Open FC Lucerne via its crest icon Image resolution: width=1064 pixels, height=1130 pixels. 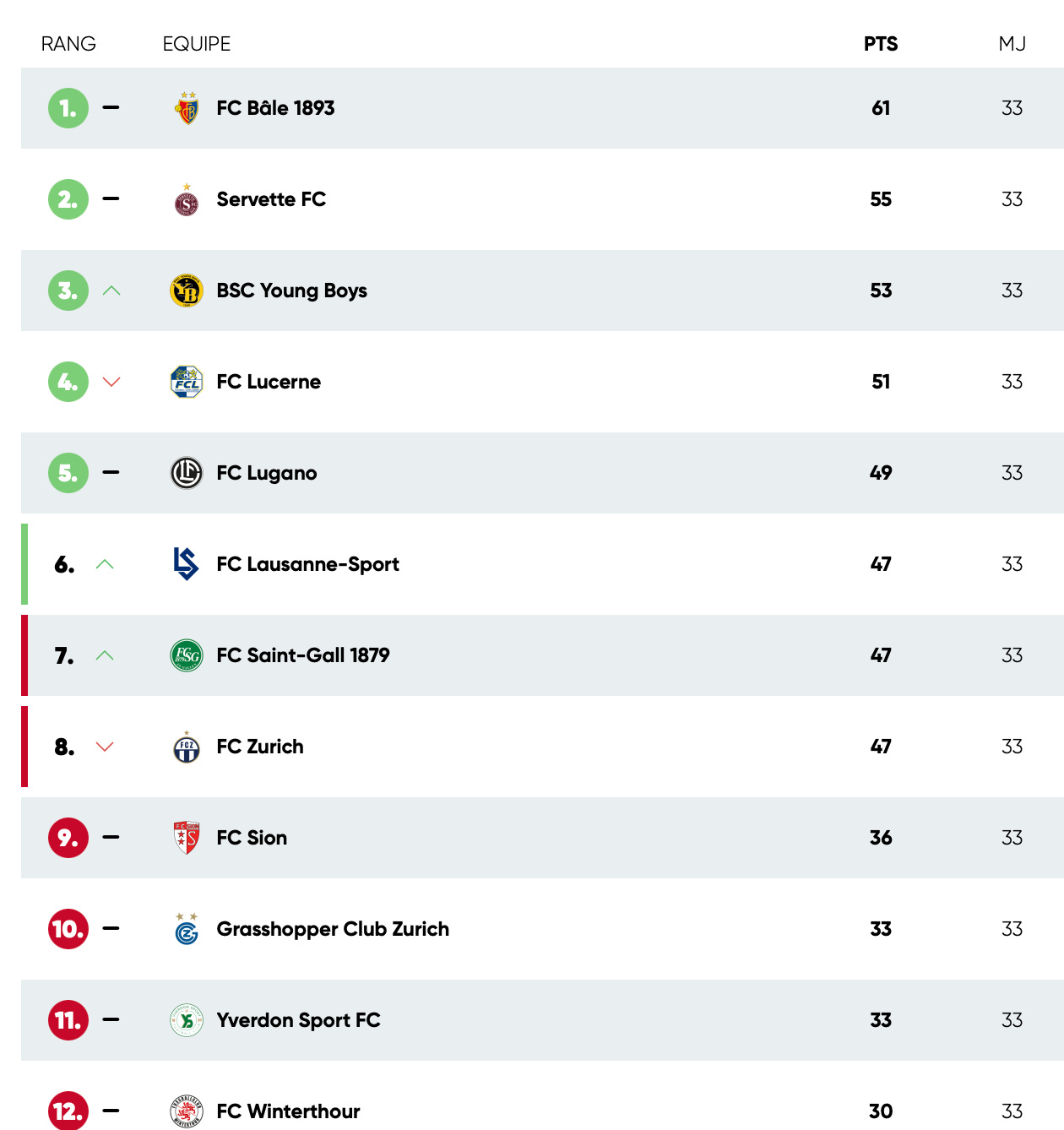coord(187,382)
